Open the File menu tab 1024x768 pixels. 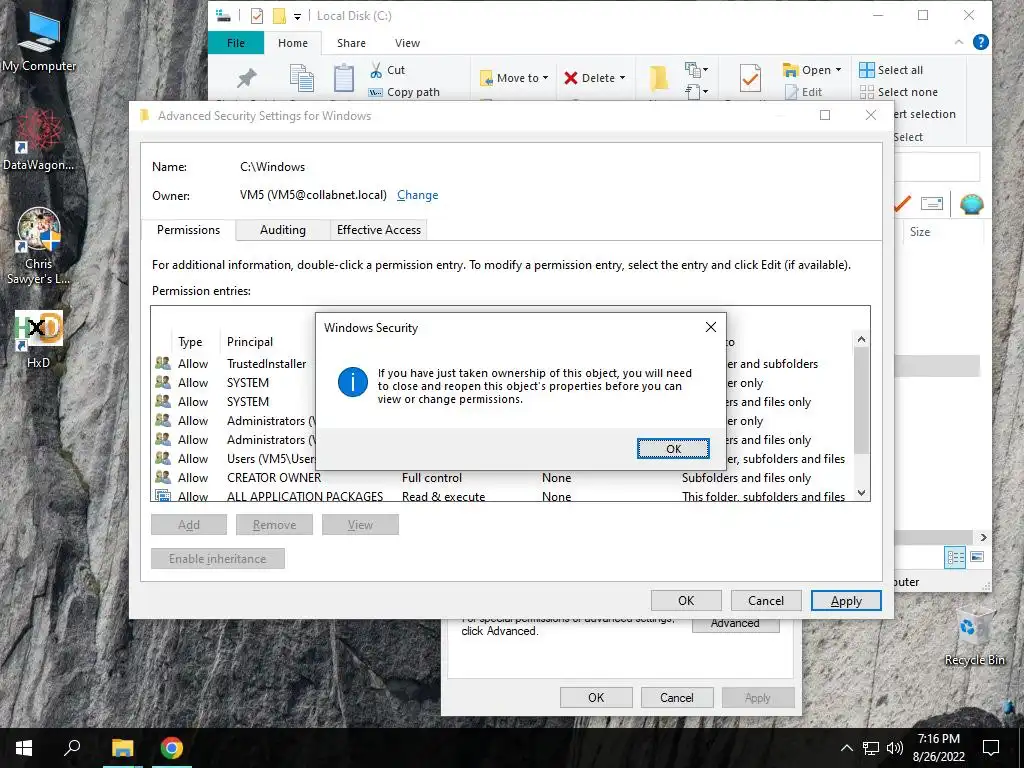pyautogui.click(x=236, y=43)
